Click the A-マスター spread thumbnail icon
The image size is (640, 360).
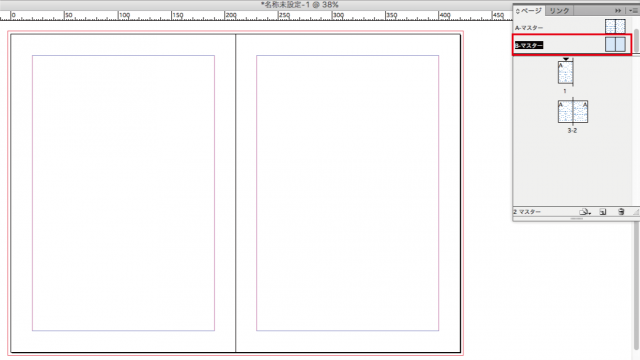615,27
